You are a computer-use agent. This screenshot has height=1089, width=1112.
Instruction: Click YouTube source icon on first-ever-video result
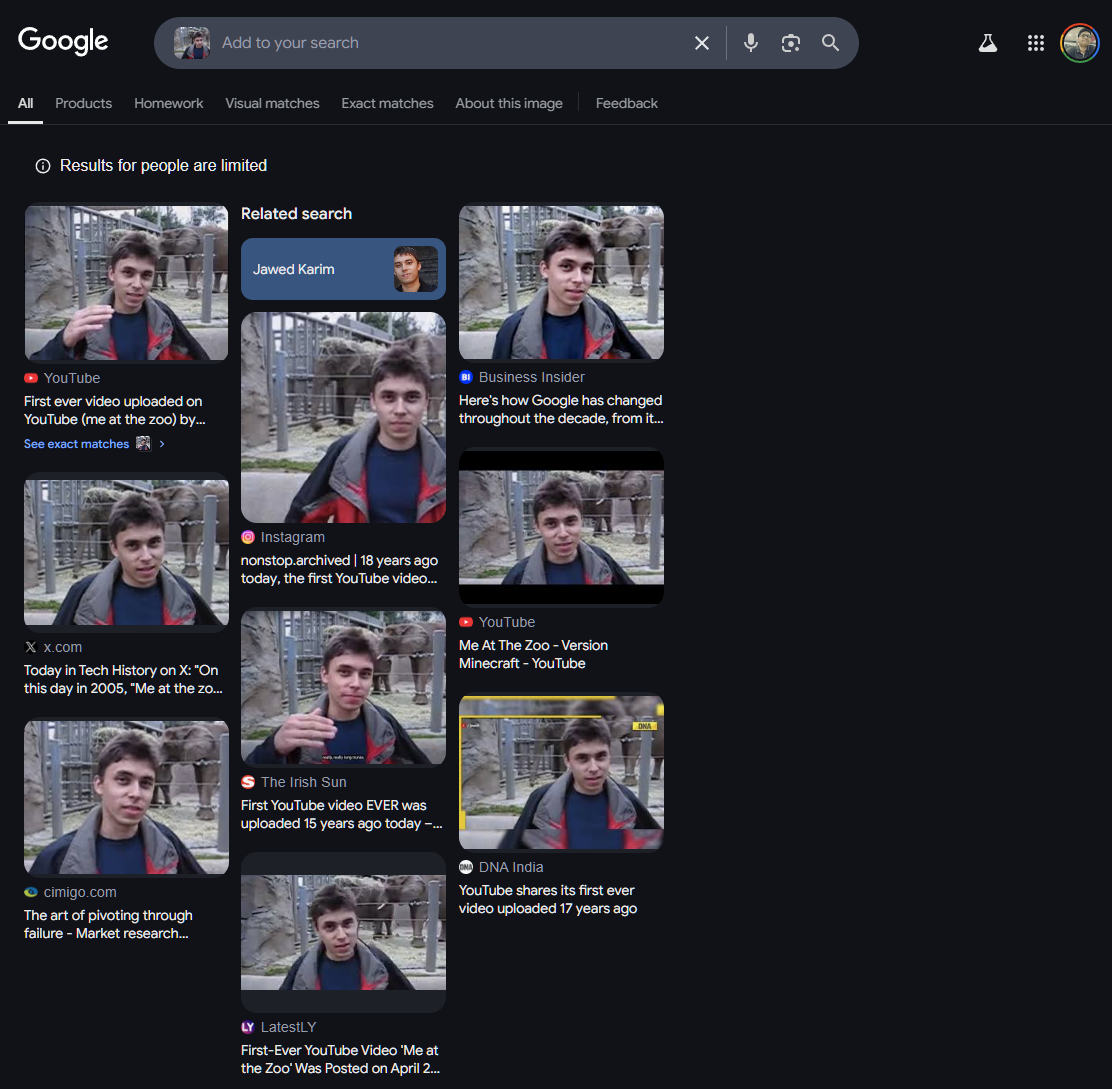click(x=30, y=378)
